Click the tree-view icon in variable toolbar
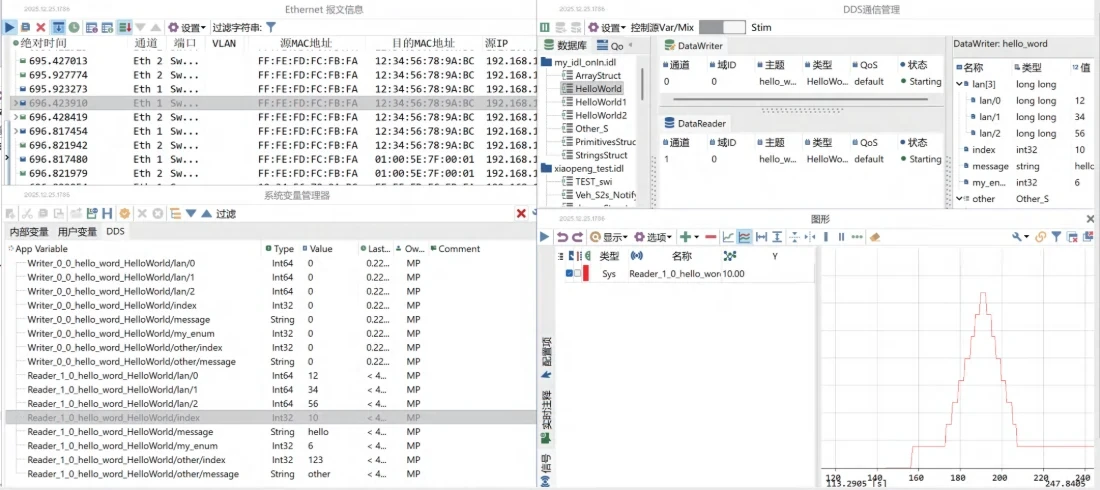This screenshot has width=1100, height=490. (x=175, y=213)
